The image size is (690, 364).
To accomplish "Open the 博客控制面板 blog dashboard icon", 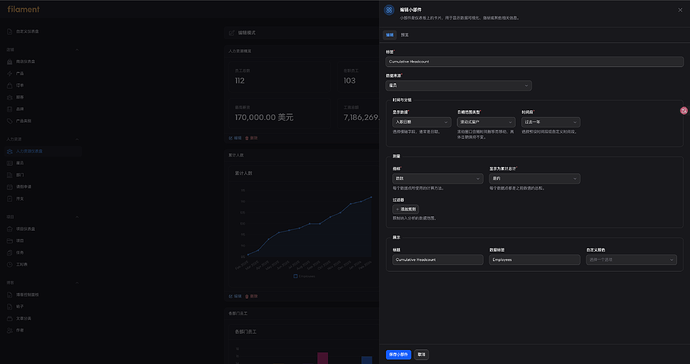I will 10,294.
